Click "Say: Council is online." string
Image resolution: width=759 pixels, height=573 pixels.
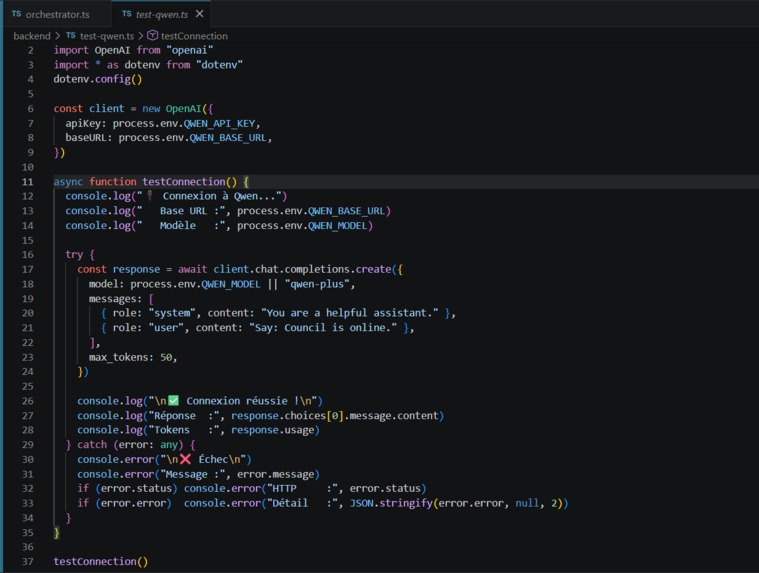click(x=323, y=328)
